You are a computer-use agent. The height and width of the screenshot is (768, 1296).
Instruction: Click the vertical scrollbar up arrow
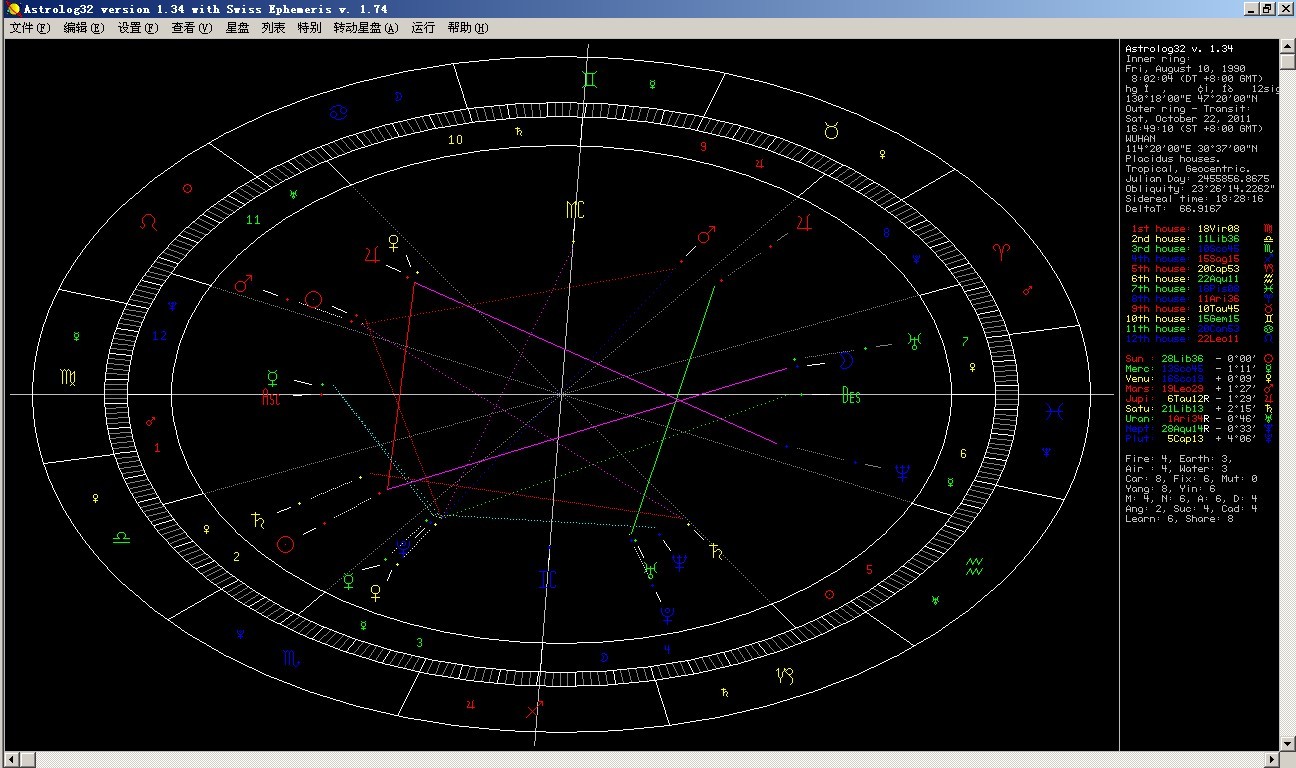(x=1287, y=46)
